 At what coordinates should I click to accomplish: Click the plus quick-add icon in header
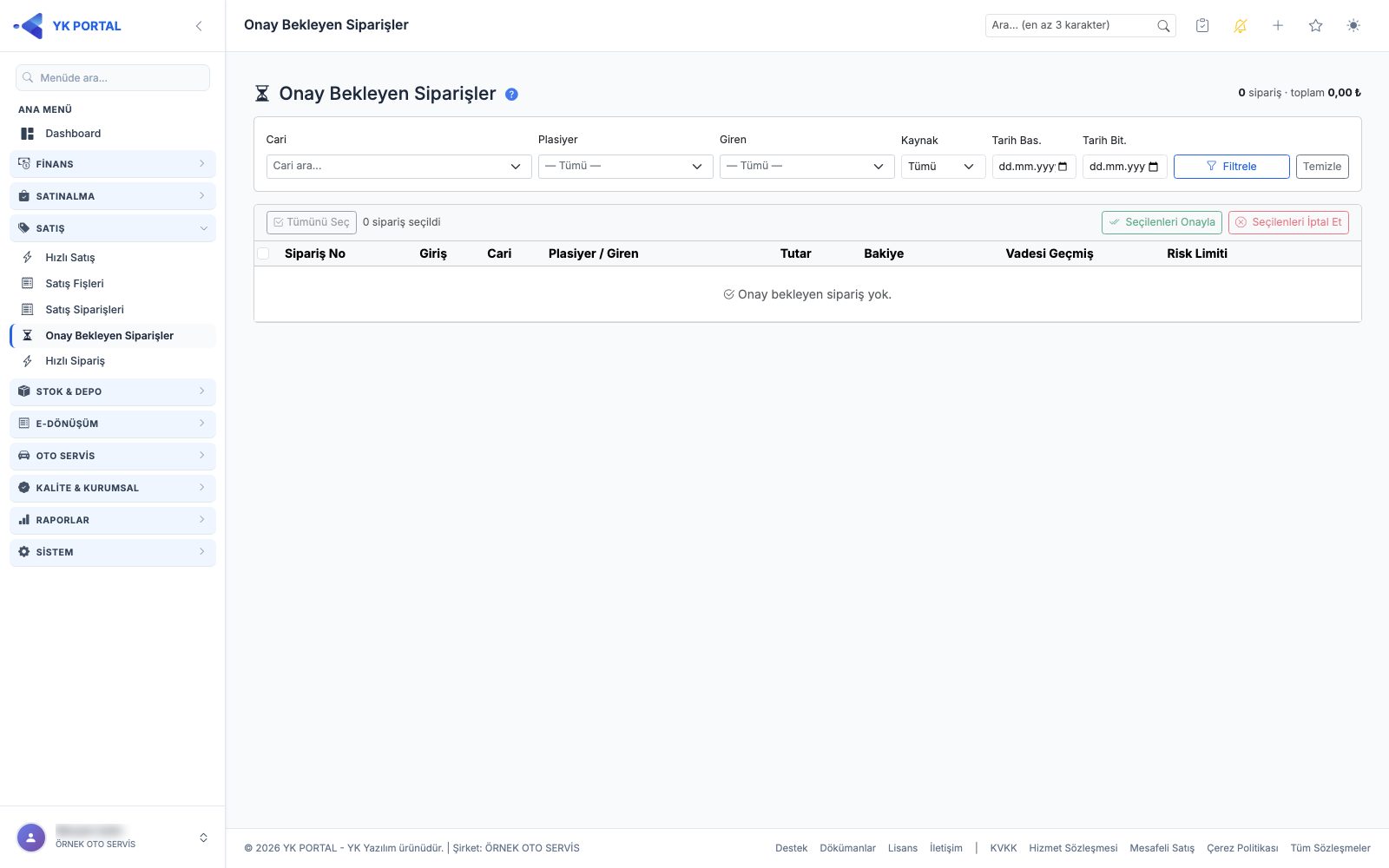(x=1278, y=26)
